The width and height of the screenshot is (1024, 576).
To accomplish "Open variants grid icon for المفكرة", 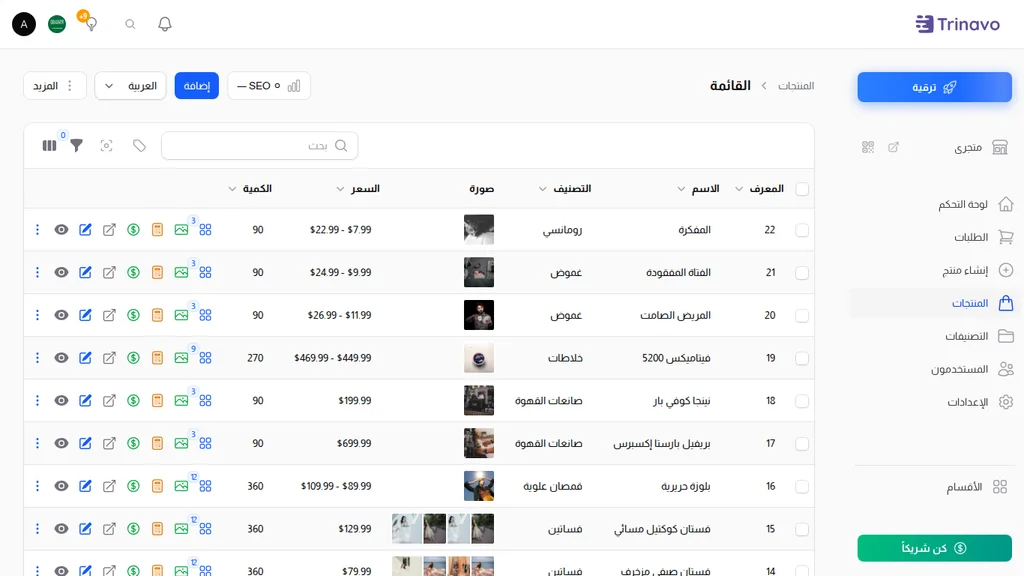I will pyautogui.click(x=205, y=230).
